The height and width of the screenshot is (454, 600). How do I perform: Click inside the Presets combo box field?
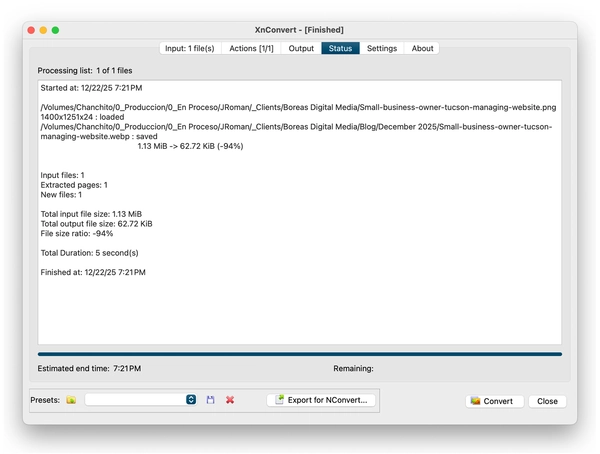click(135, 400)
